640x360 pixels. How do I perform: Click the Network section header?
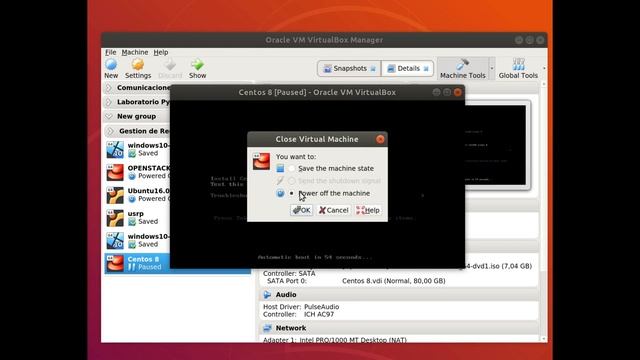click(x=398, y=328)
